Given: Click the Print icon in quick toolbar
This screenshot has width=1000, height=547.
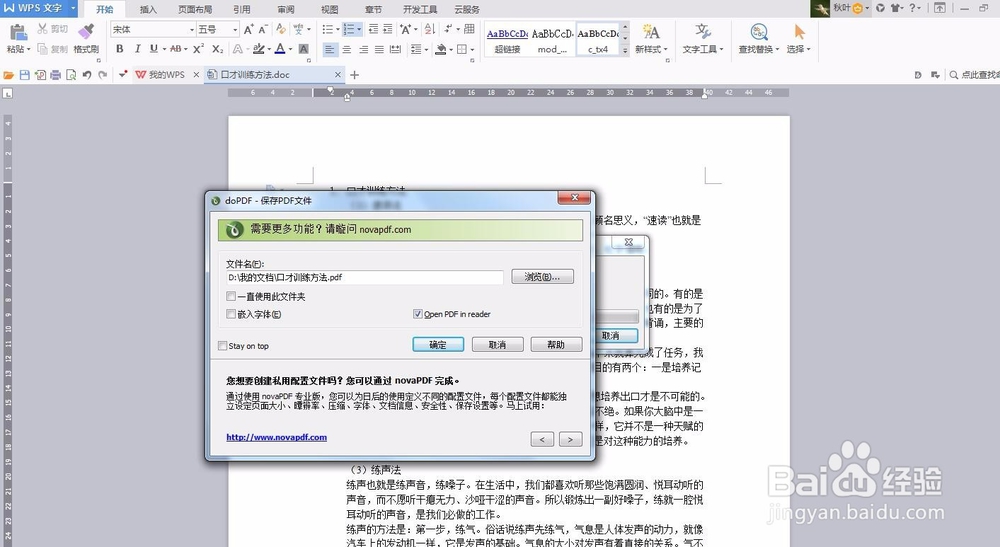Looking at the screenshot, I should click(55, 75).
